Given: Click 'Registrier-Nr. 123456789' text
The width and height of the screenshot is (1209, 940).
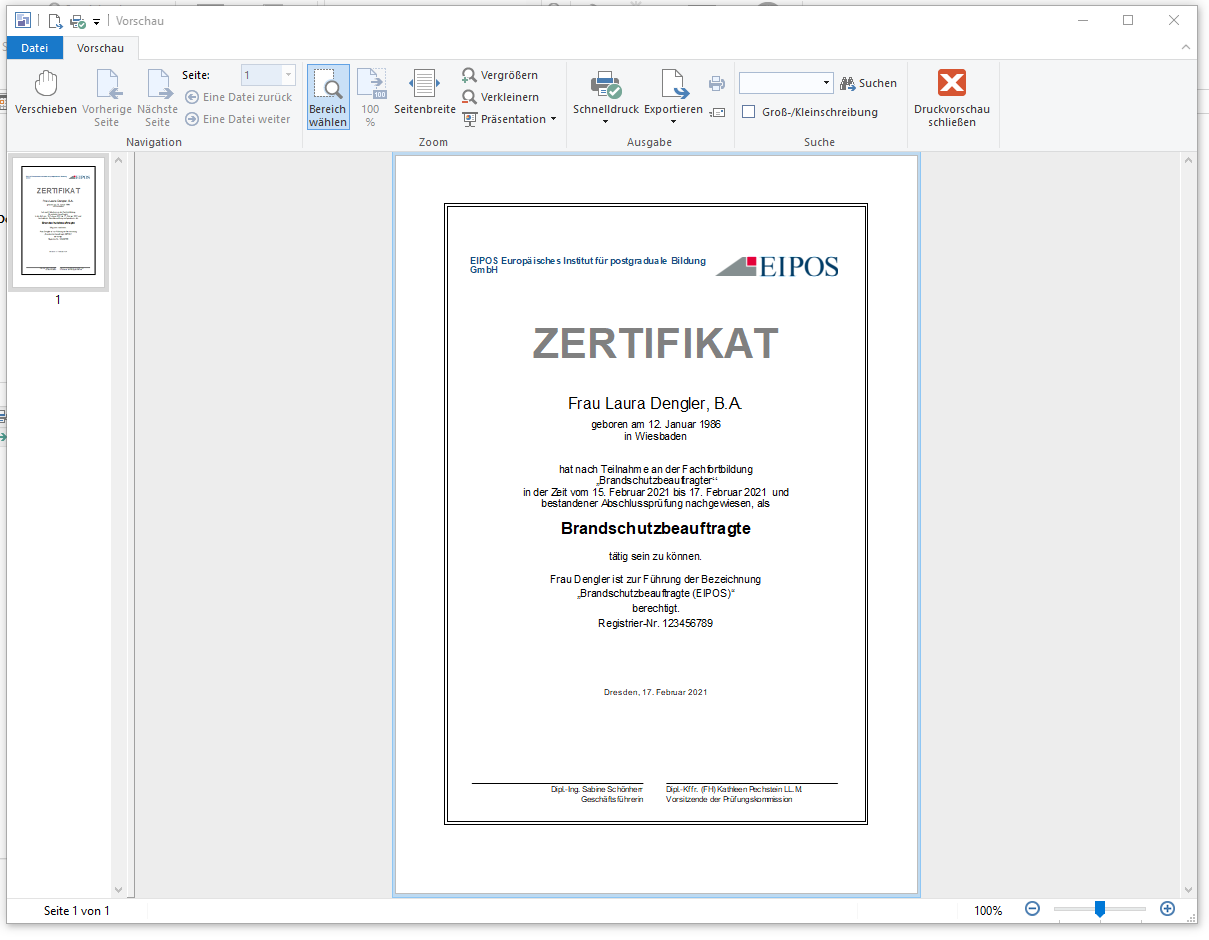Looking at the screenshot, I should click(655, 623).
